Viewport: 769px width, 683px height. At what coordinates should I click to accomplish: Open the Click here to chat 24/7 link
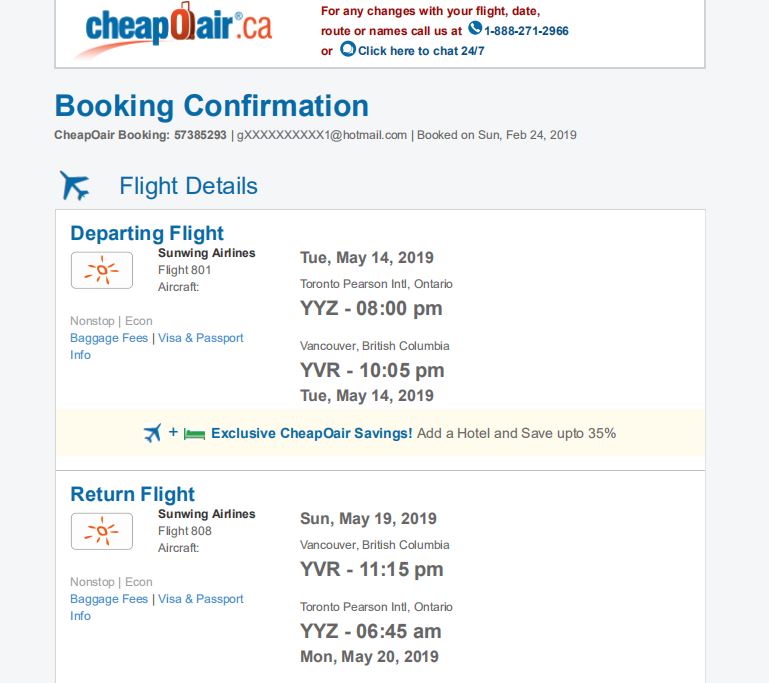click(421, 51)
